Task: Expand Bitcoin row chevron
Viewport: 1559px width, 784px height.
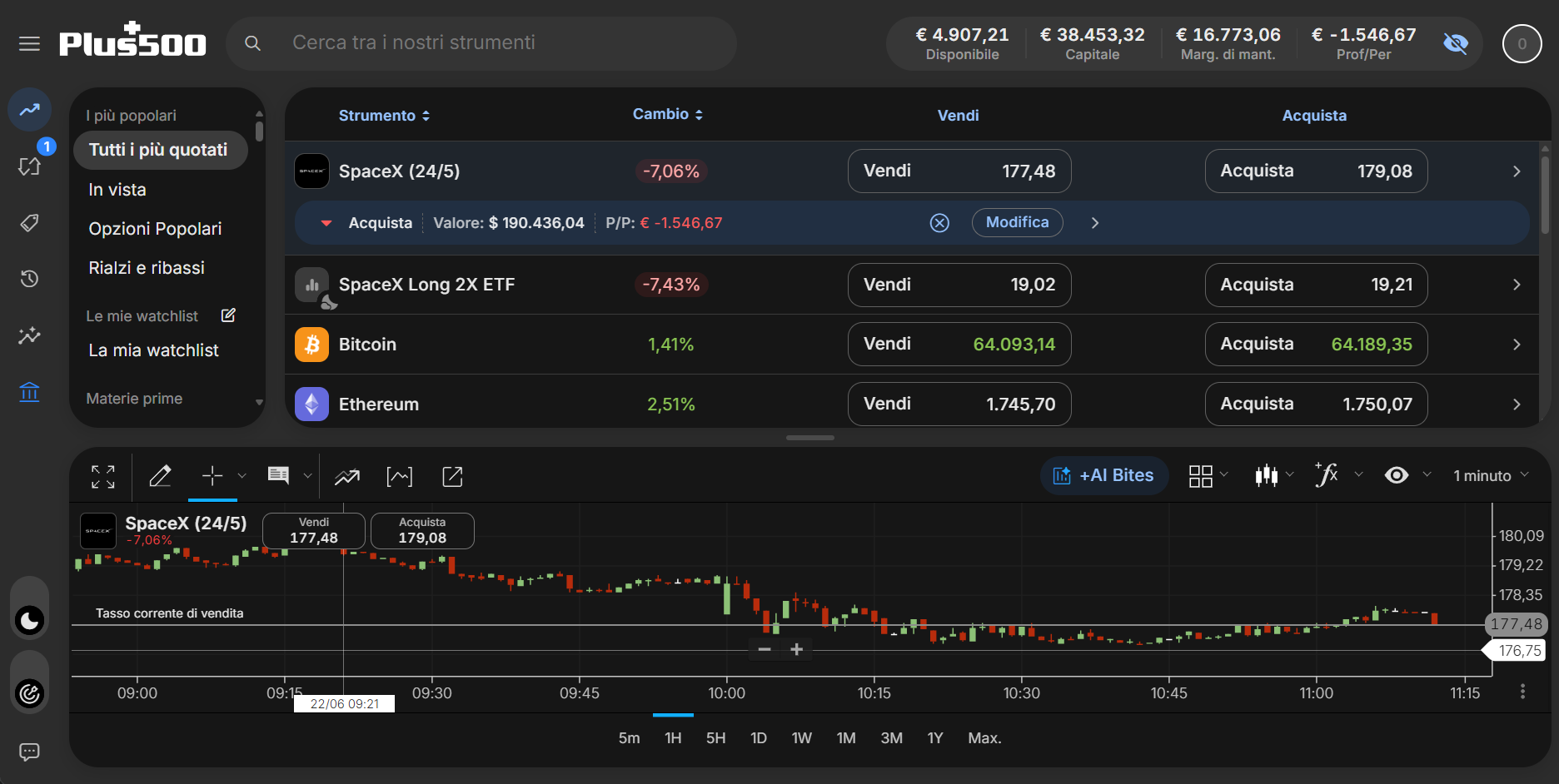Action: (x=1517, y=345)
